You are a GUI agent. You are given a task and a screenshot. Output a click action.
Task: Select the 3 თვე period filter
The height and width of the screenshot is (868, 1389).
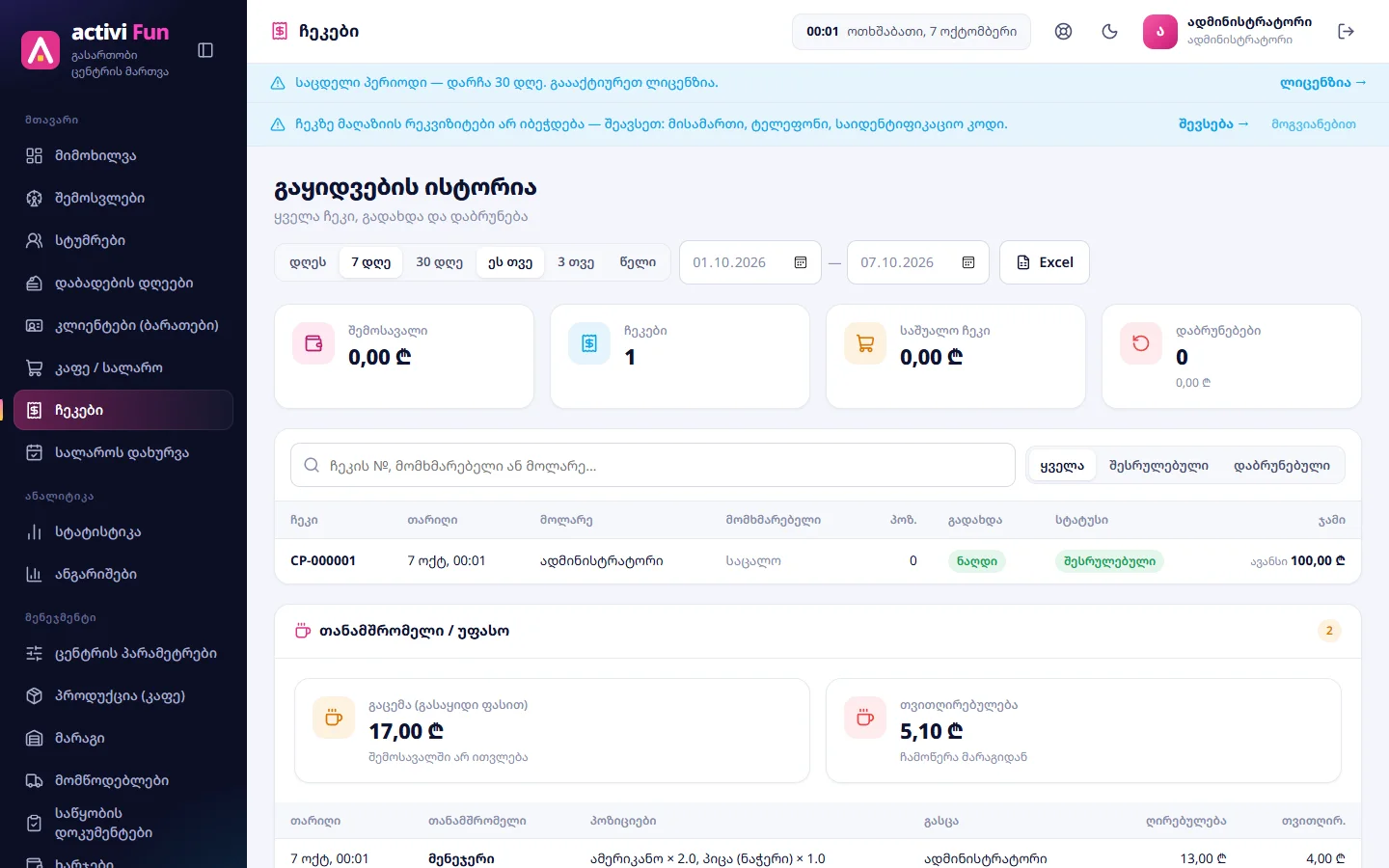coord(576,262)
